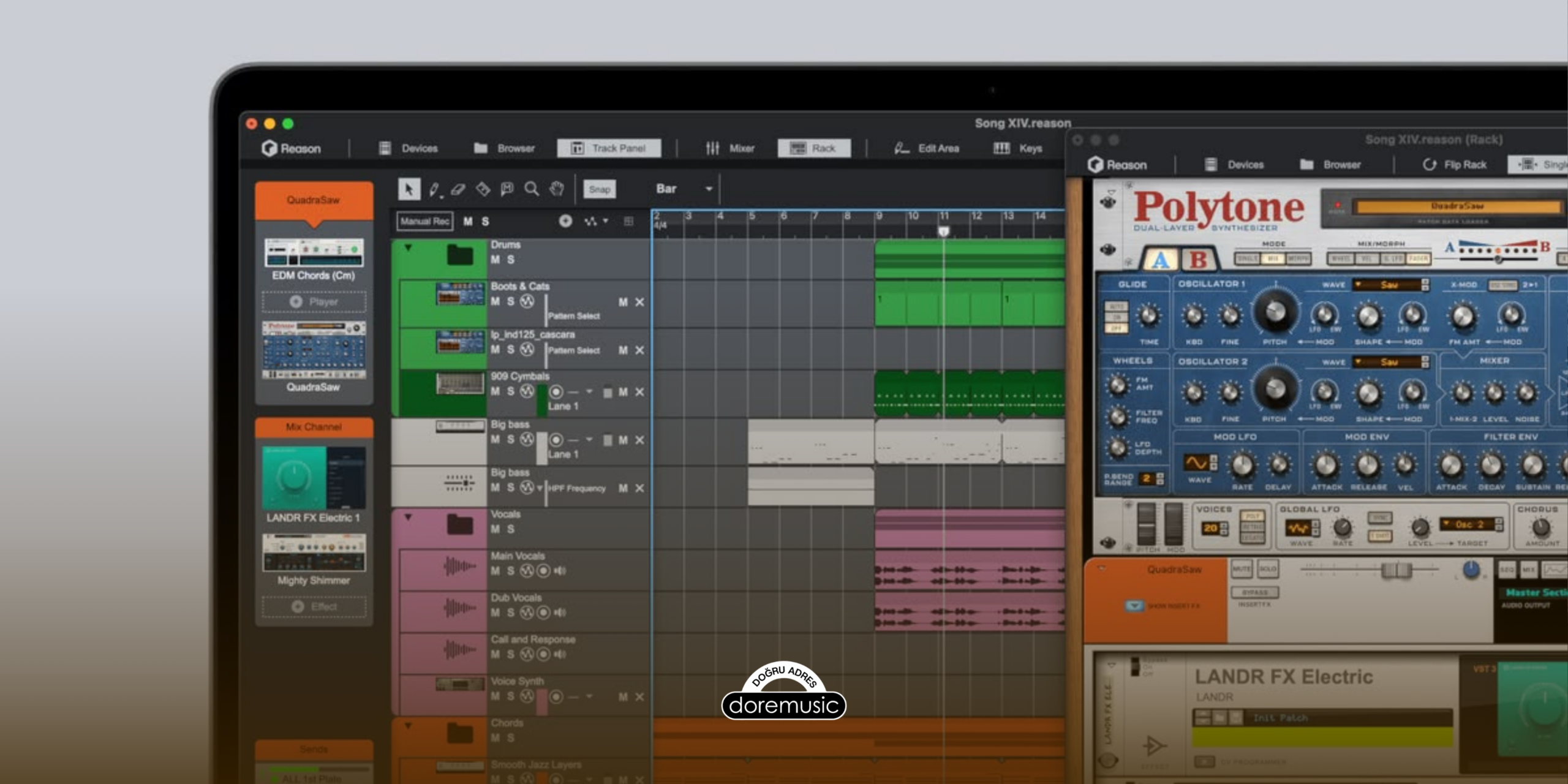This screenshot has width=1568, height=784.
Task: Click the Reason logo in Rack window
Action: (1117, 165)
